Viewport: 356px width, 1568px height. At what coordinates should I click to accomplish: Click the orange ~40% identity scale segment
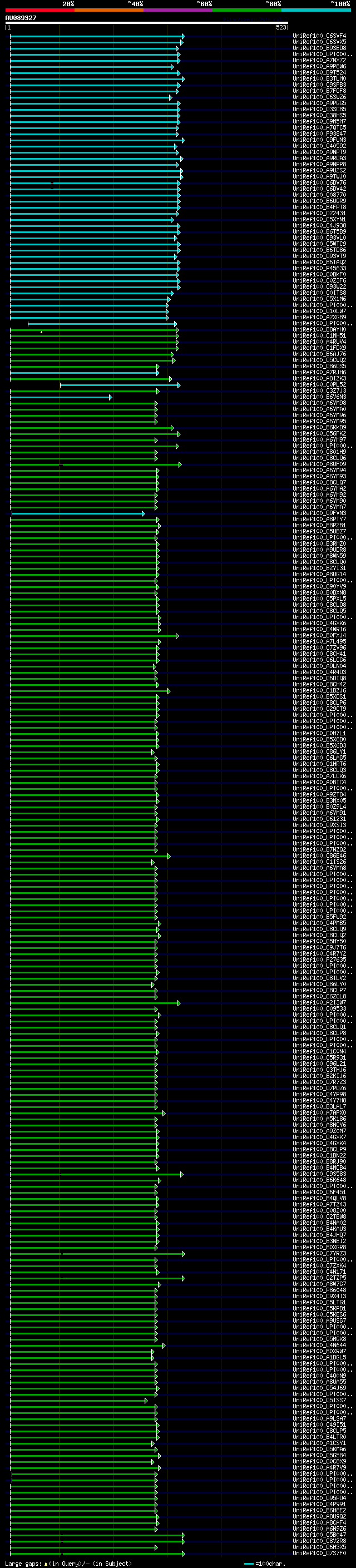[109, 10]
